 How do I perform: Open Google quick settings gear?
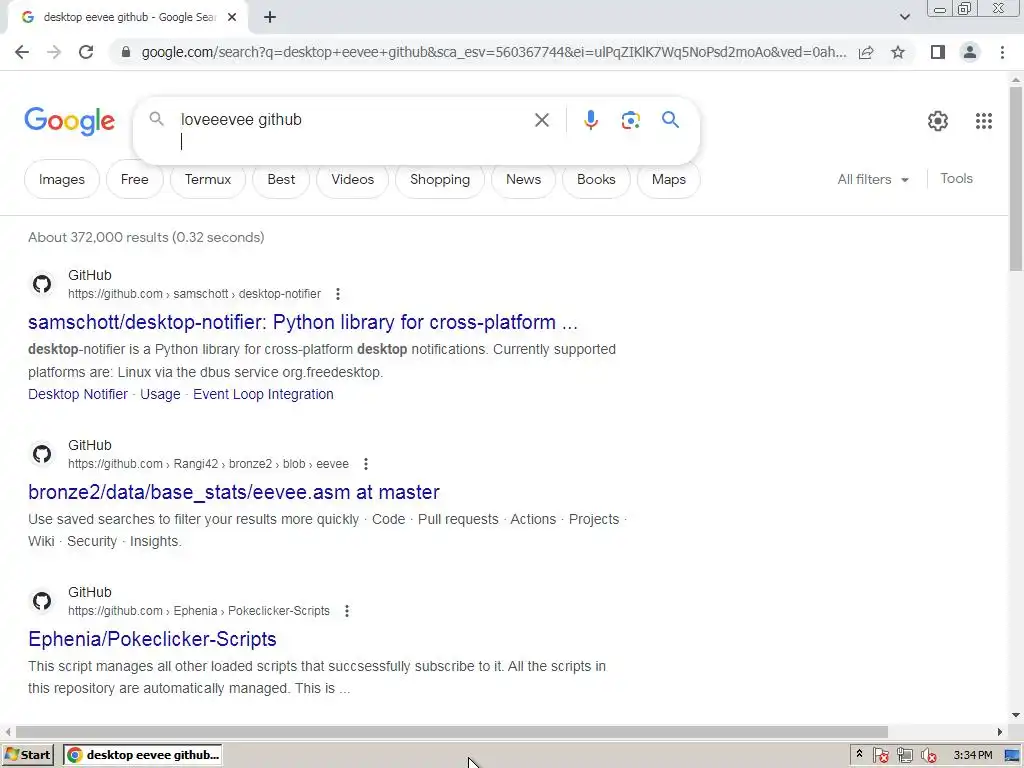click(938, 121)
